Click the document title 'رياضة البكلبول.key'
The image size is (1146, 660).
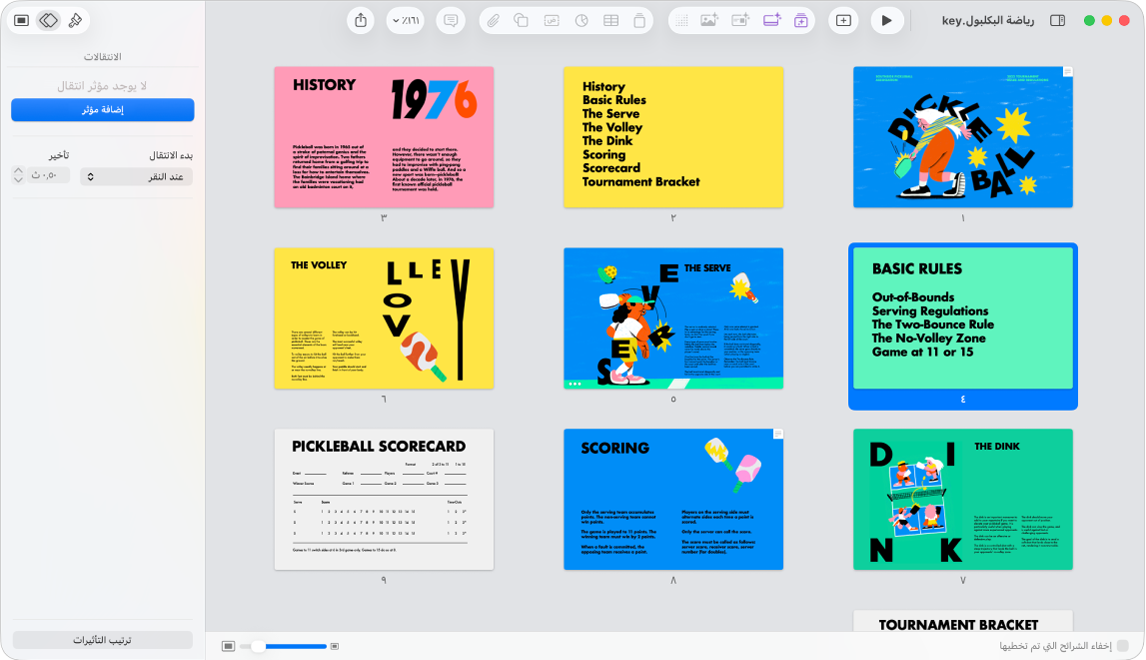pyautogui.click(x=987, y=20)
